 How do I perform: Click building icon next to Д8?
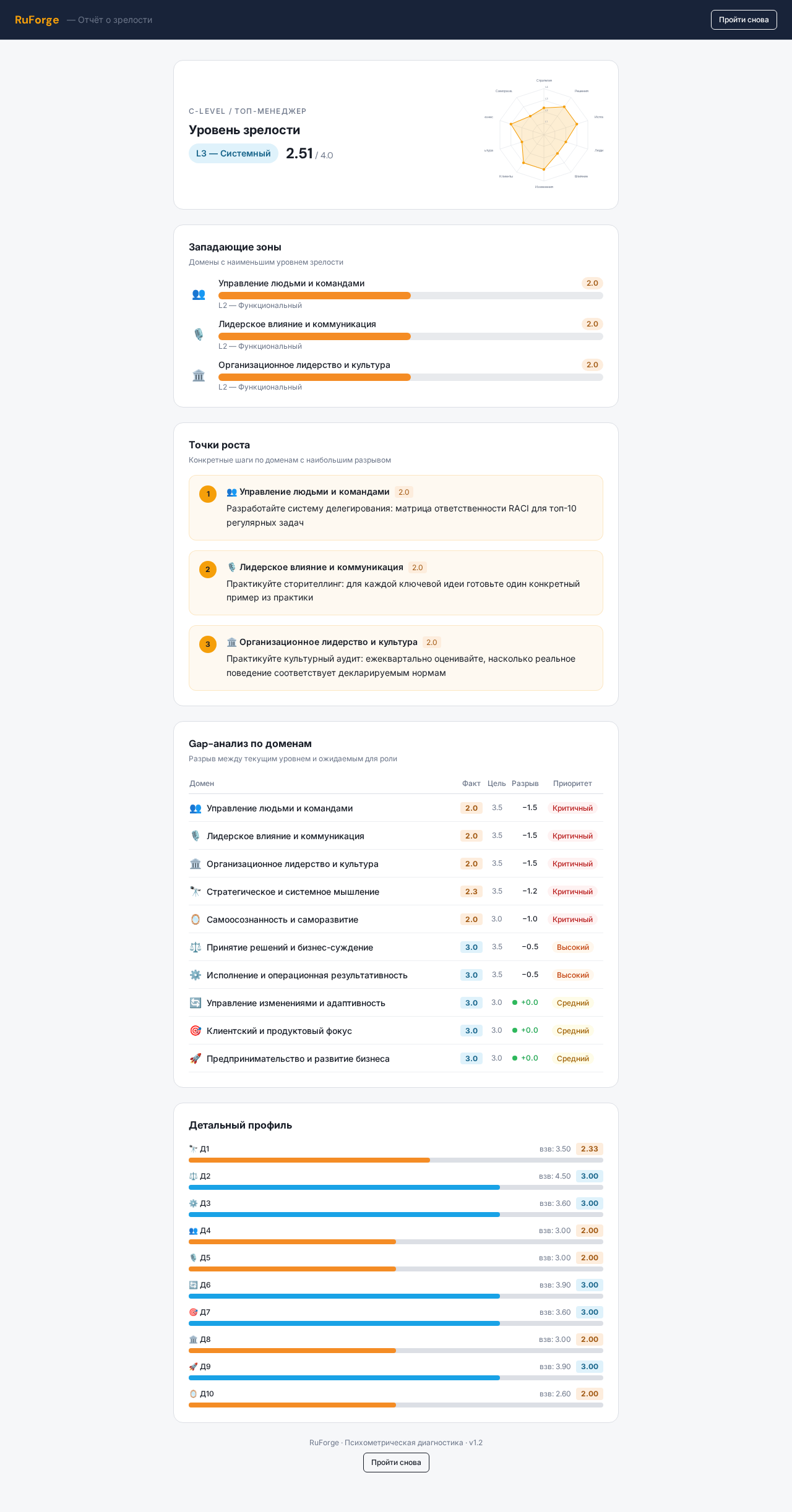(193, 1339)
